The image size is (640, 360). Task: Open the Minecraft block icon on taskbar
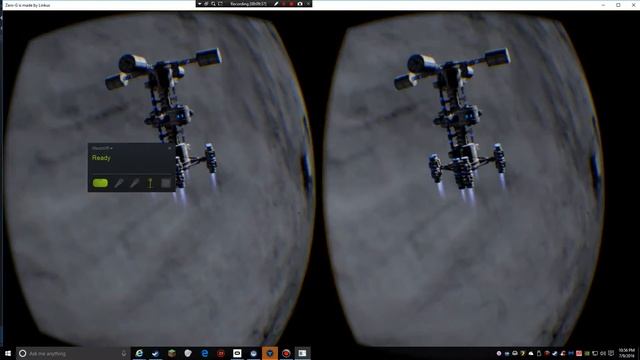(x=172, y=353)
